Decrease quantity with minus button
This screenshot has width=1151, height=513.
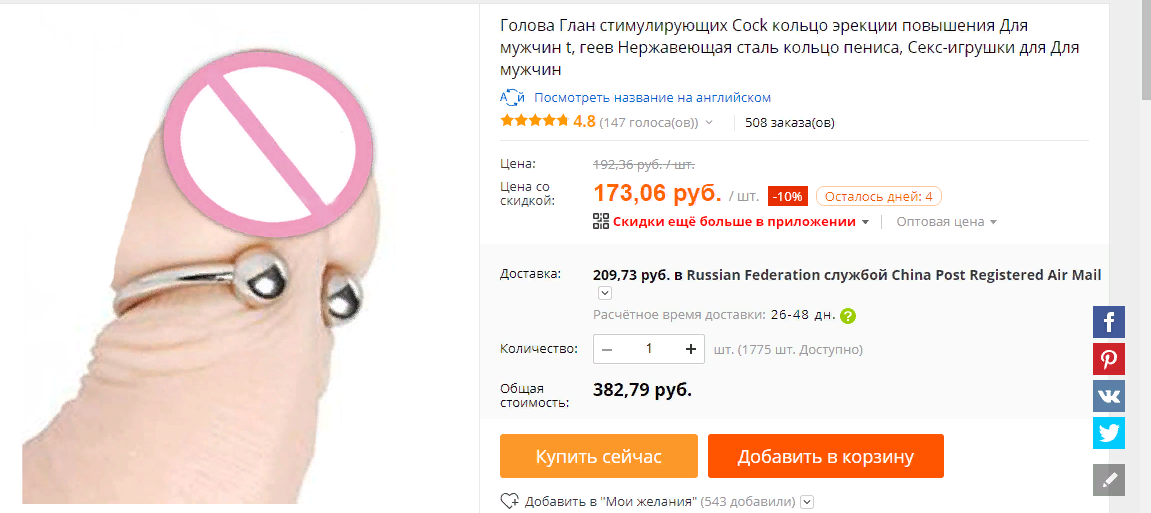point(607,349)
